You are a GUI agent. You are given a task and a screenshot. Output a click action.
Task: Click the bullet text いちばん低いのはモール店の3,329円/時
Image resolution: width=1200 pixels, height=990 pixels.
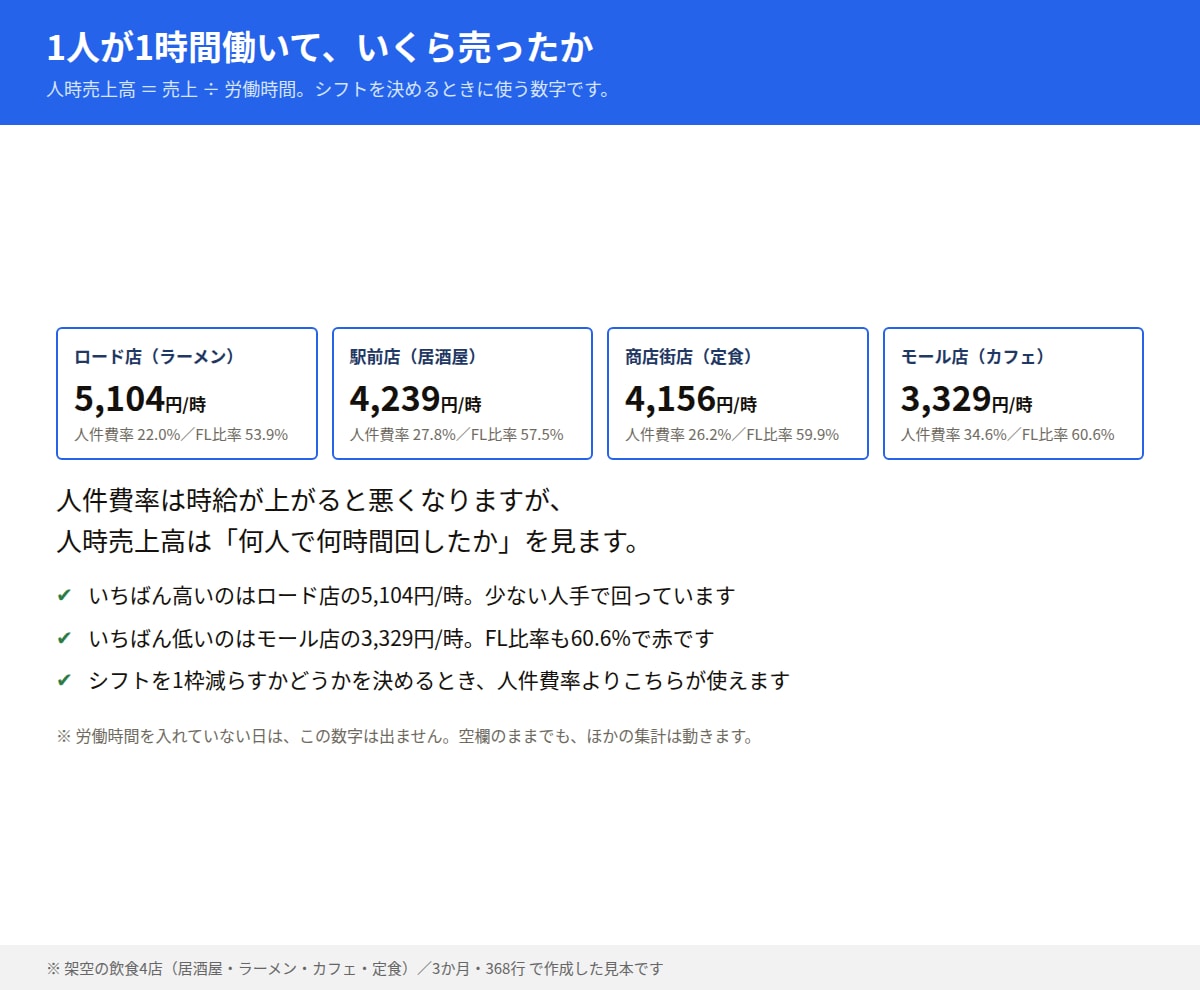(x=401, y=638)
